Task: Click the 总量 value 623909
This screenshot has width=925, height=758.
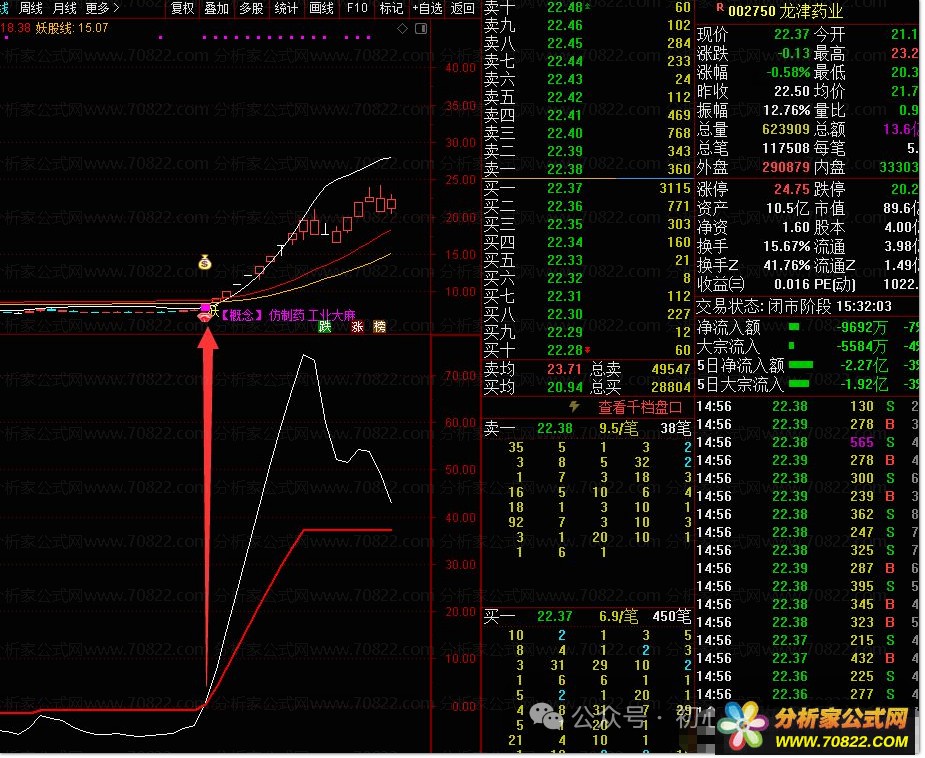Action: click(x=786, y=129)
